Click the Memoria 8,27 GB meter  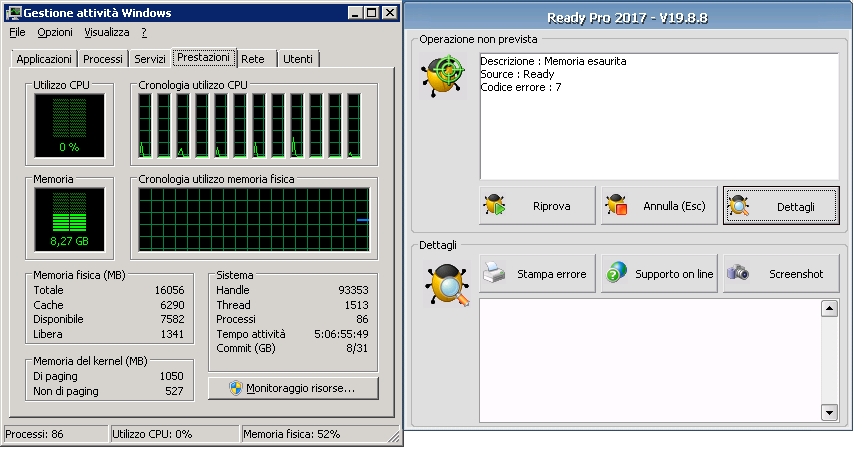69,219
